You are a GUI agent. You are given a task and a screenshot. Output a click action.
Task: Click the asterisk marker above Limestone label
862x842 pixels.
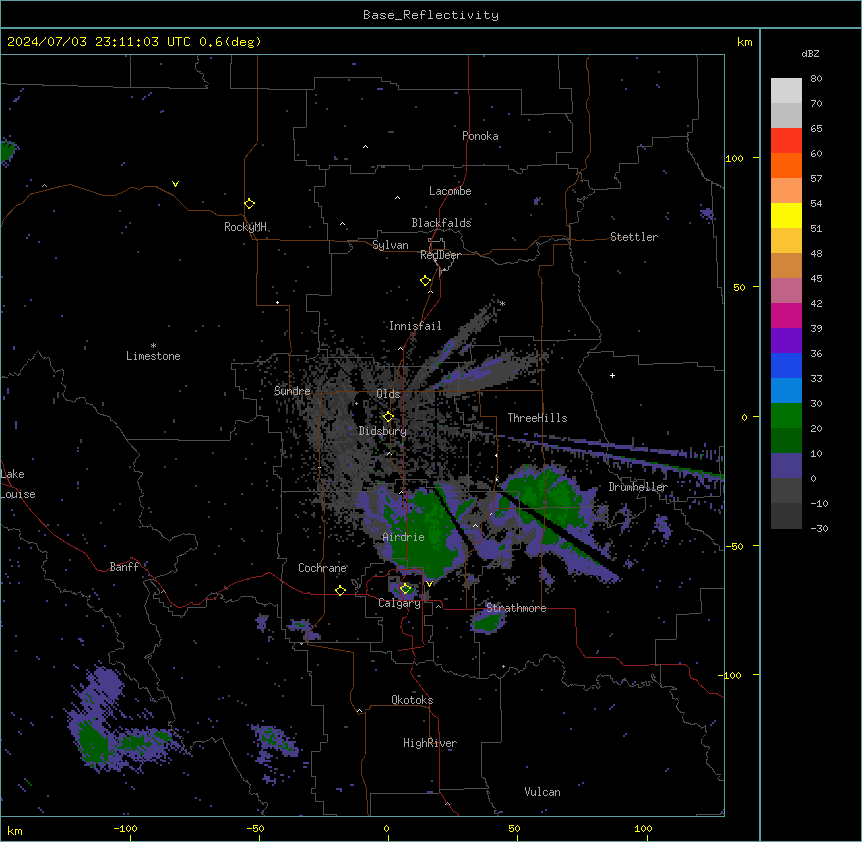pos(153,346)
